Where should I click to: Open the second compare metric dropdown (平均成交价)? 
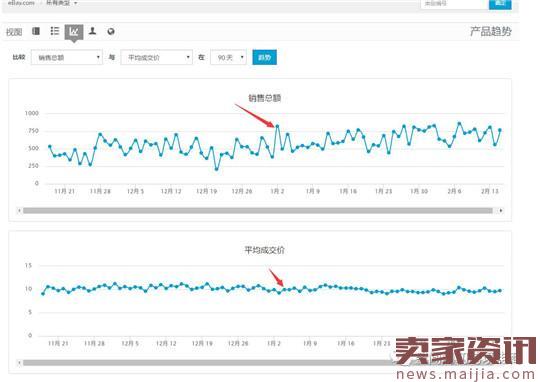(x=156, y=57)
